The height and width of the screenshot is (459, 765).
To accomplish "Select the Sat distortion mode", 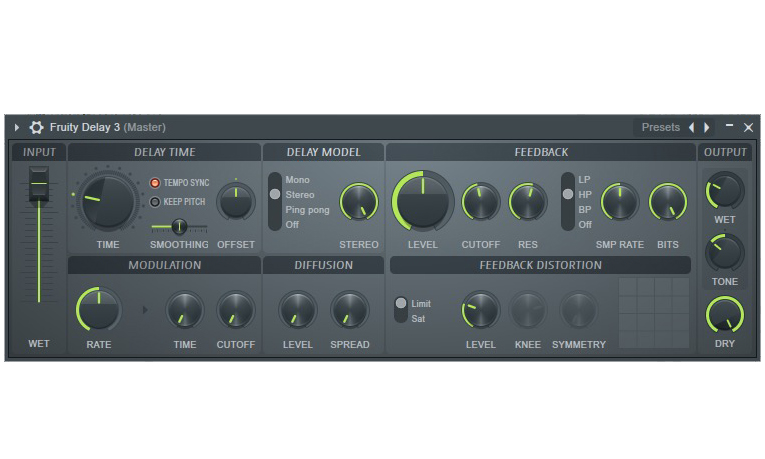I will pyautogui.click(x=418, y=319).
